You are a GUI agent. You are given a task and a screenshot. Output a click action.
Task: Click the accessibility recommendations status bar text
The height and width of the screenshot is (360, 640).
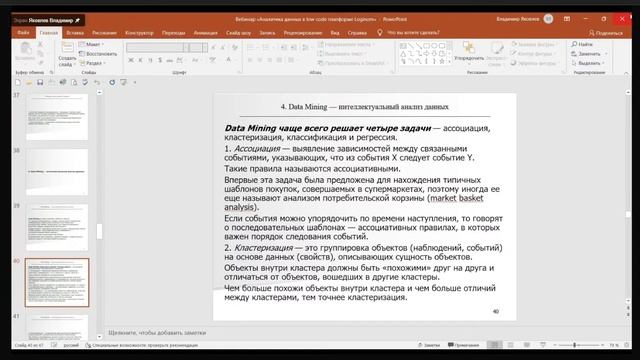tap(141, 345)
